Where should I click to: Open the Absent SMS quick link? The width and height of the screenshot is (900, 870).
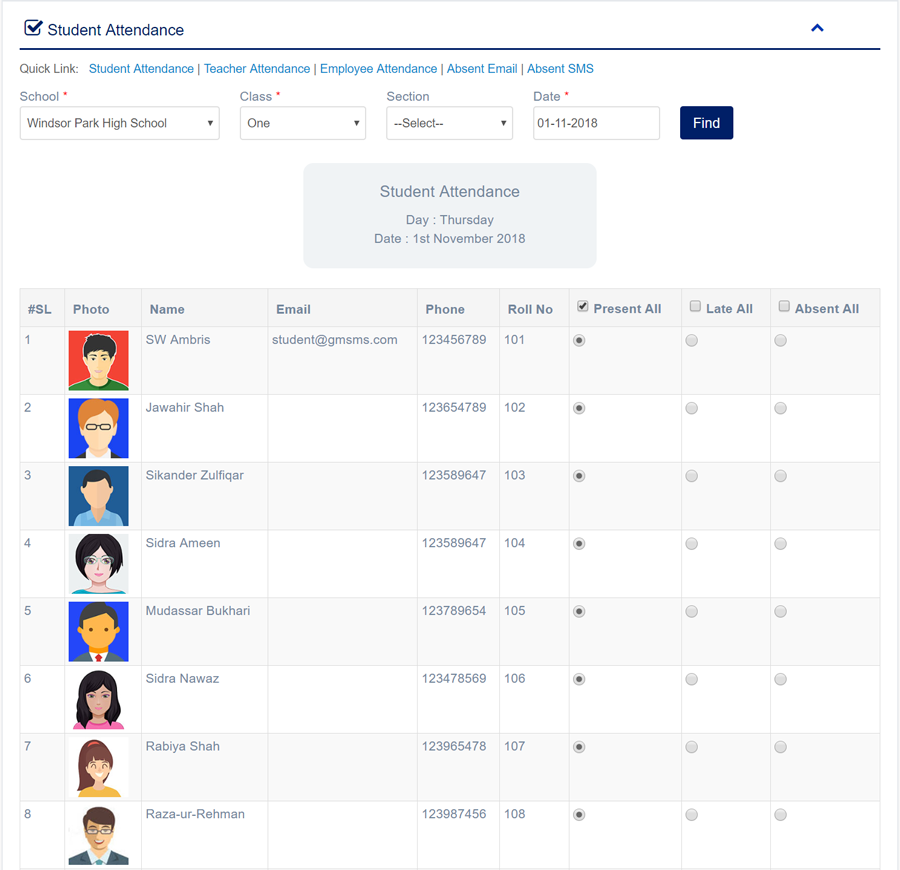[560, 69]
